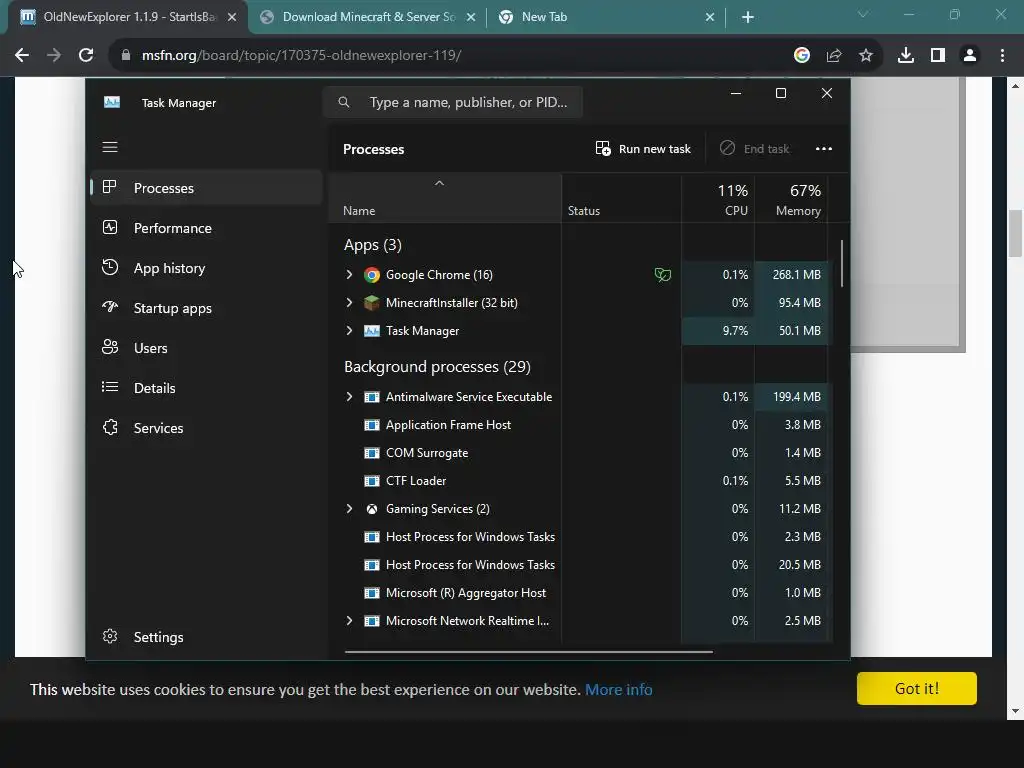Switch to the Processes page
The width and height of the screenshot is (1024, 768).
coord(206,188)
